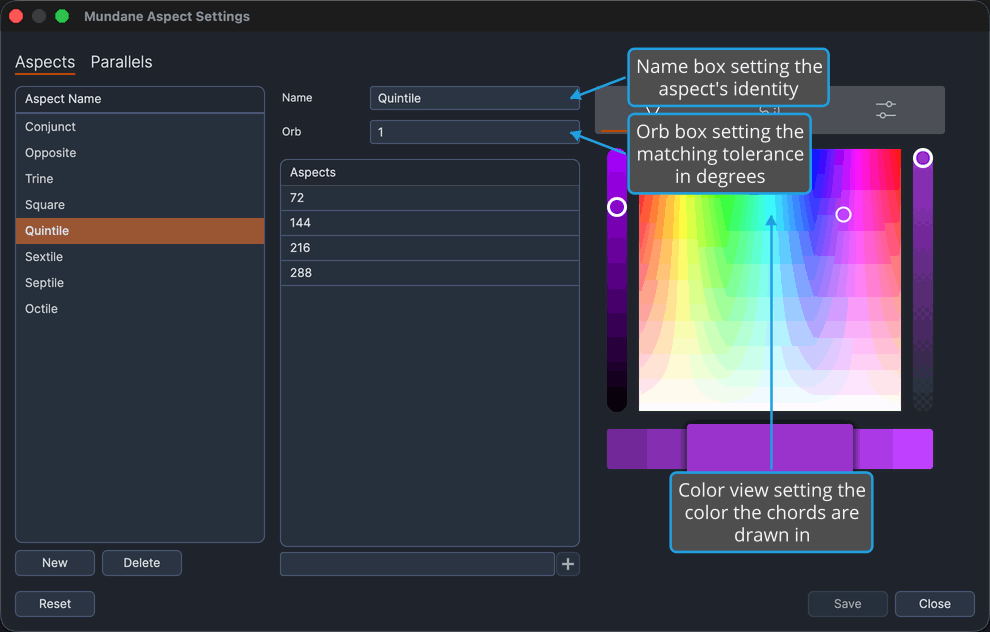Select the highlighted Quintile row

(140, 231)
